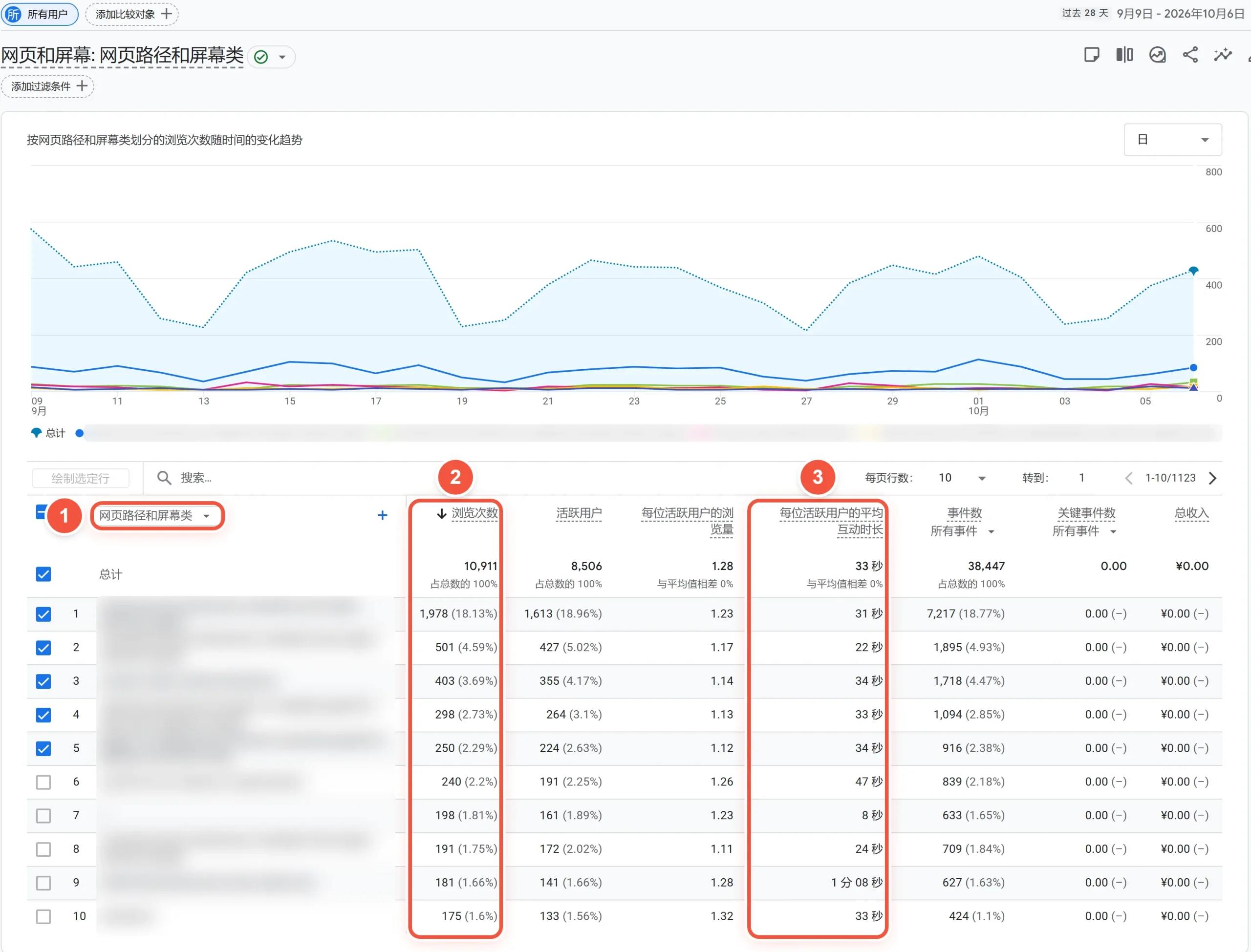Click the 所有用户 segment badge
The image size is (1251, 952).
point(40,14)
